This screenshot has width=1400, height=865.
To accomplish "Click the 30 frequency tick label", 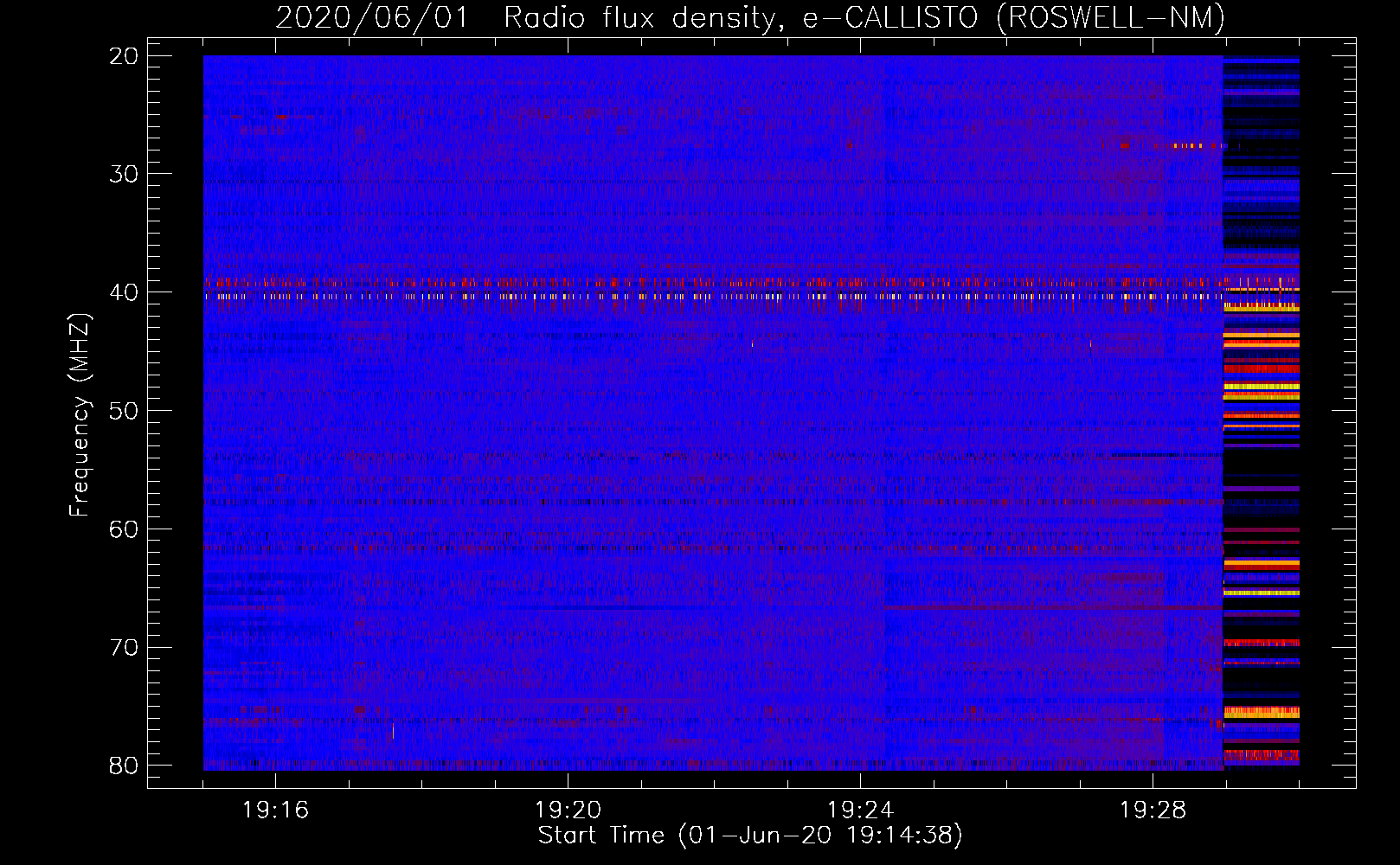I will (x=125, y=174).
